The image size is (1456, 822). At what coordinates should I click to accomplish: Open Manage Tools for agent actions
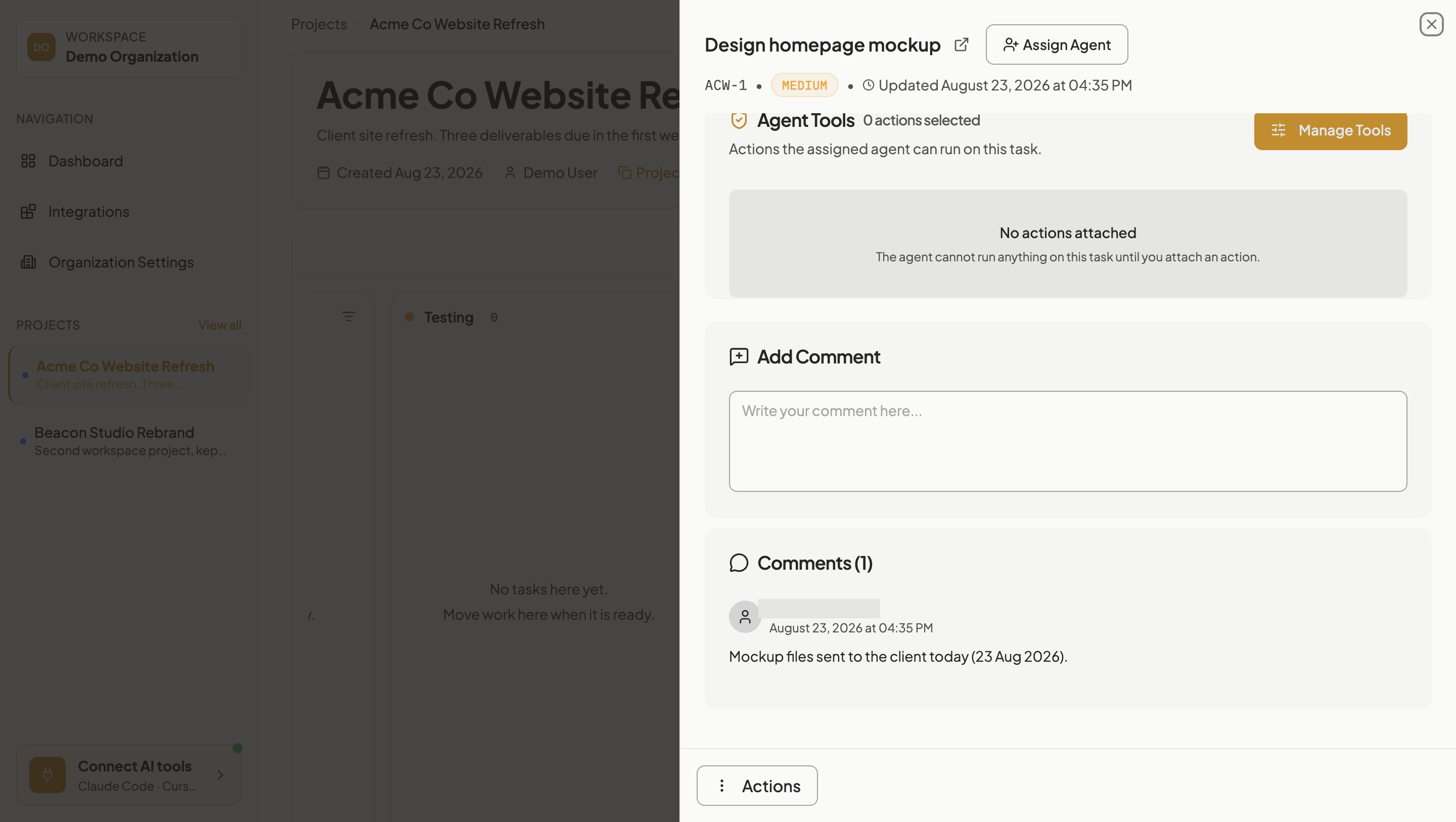click(x=1331, y=130)
